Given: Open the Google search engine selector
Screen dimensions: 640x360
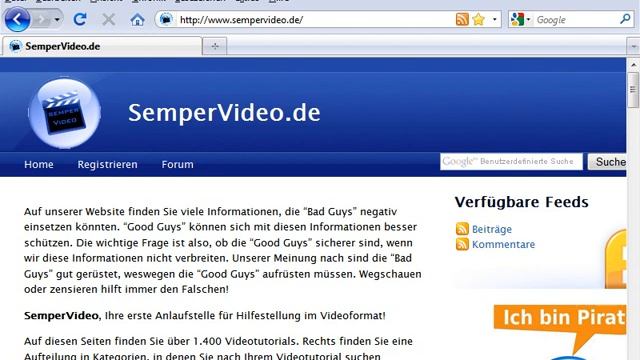Looking at the screenshot, I should tap(520, 19).
